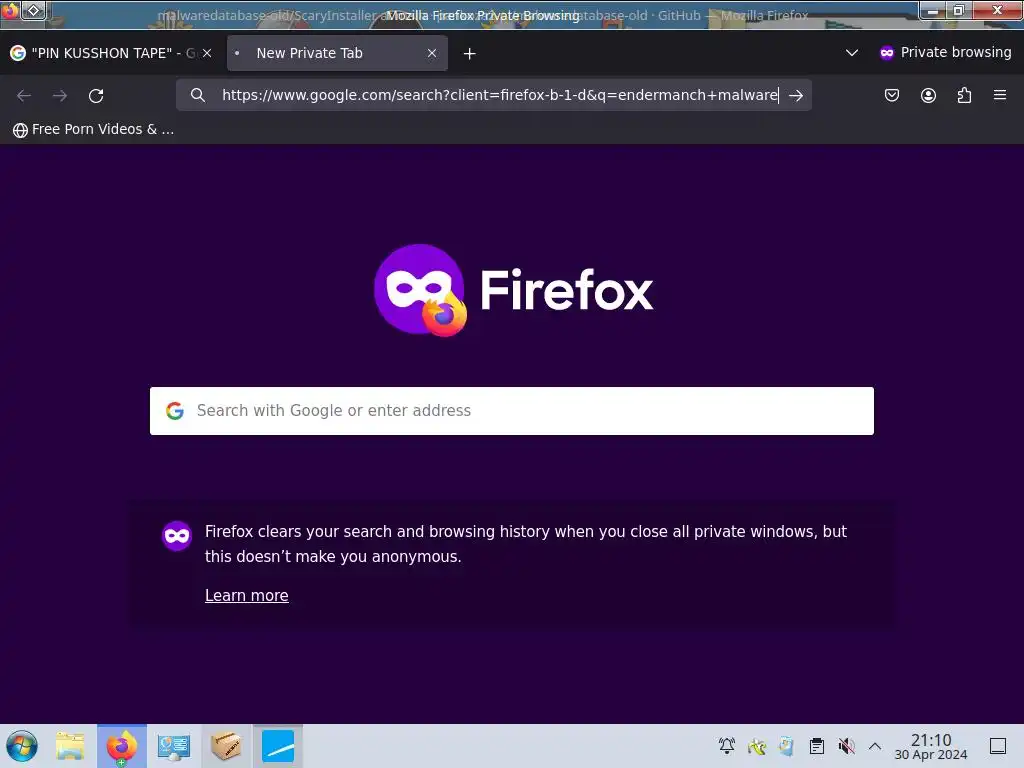Switch to Firefox in the taskbar
Screen dimensions: 1024x768
point(121,746)
